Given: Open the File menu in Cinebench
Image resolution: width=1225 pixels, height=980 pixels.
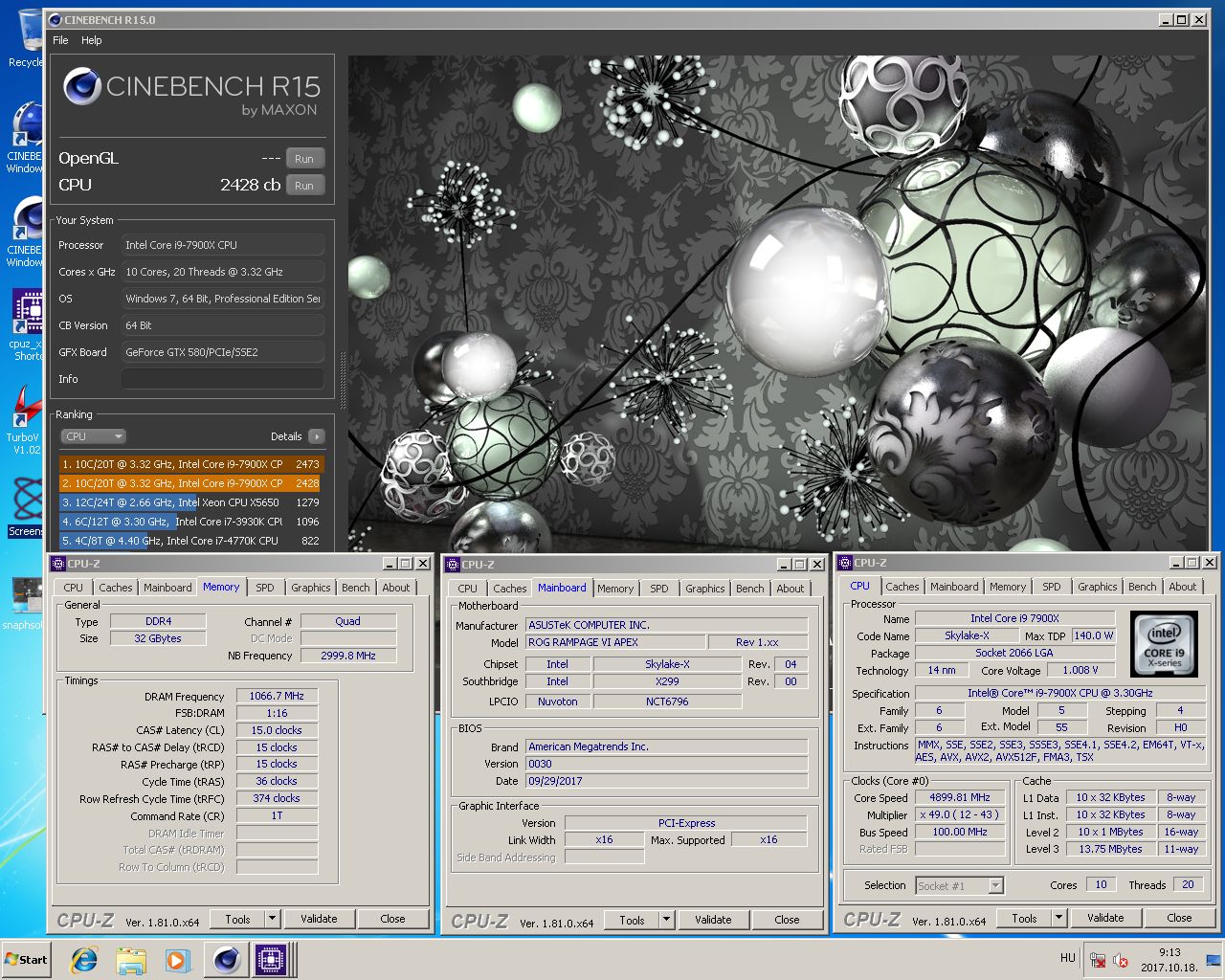Looking at the screenshot, I should click(x=60, y=40).
